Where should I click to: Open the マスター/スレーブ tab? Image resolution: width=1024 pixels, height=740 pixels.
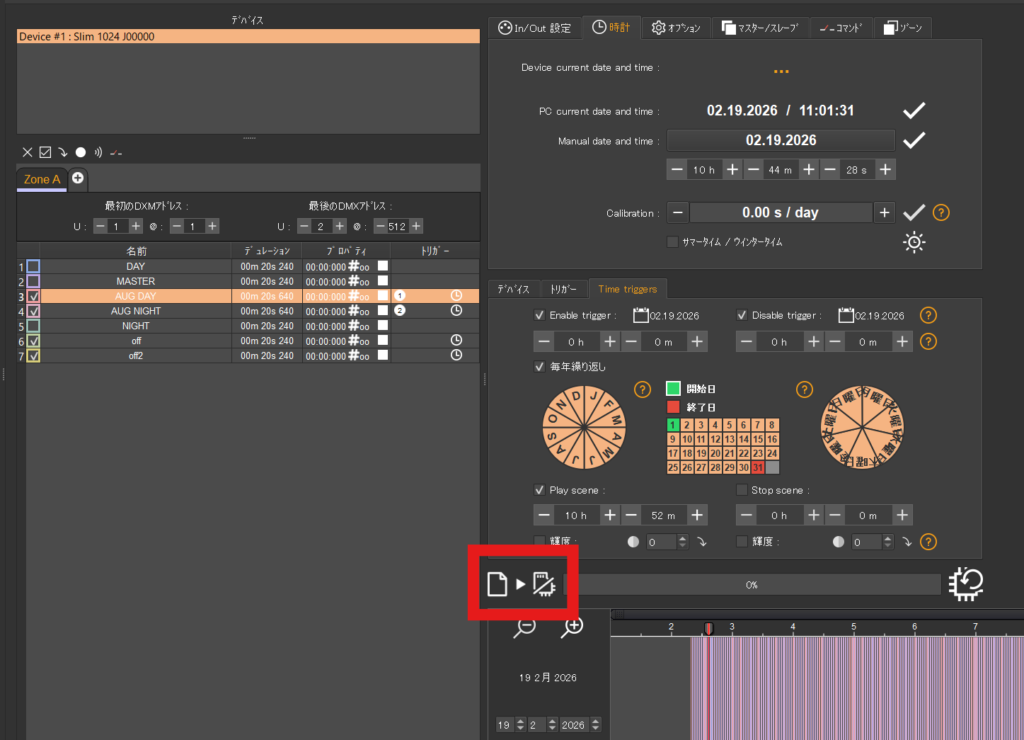click(761, 27)
